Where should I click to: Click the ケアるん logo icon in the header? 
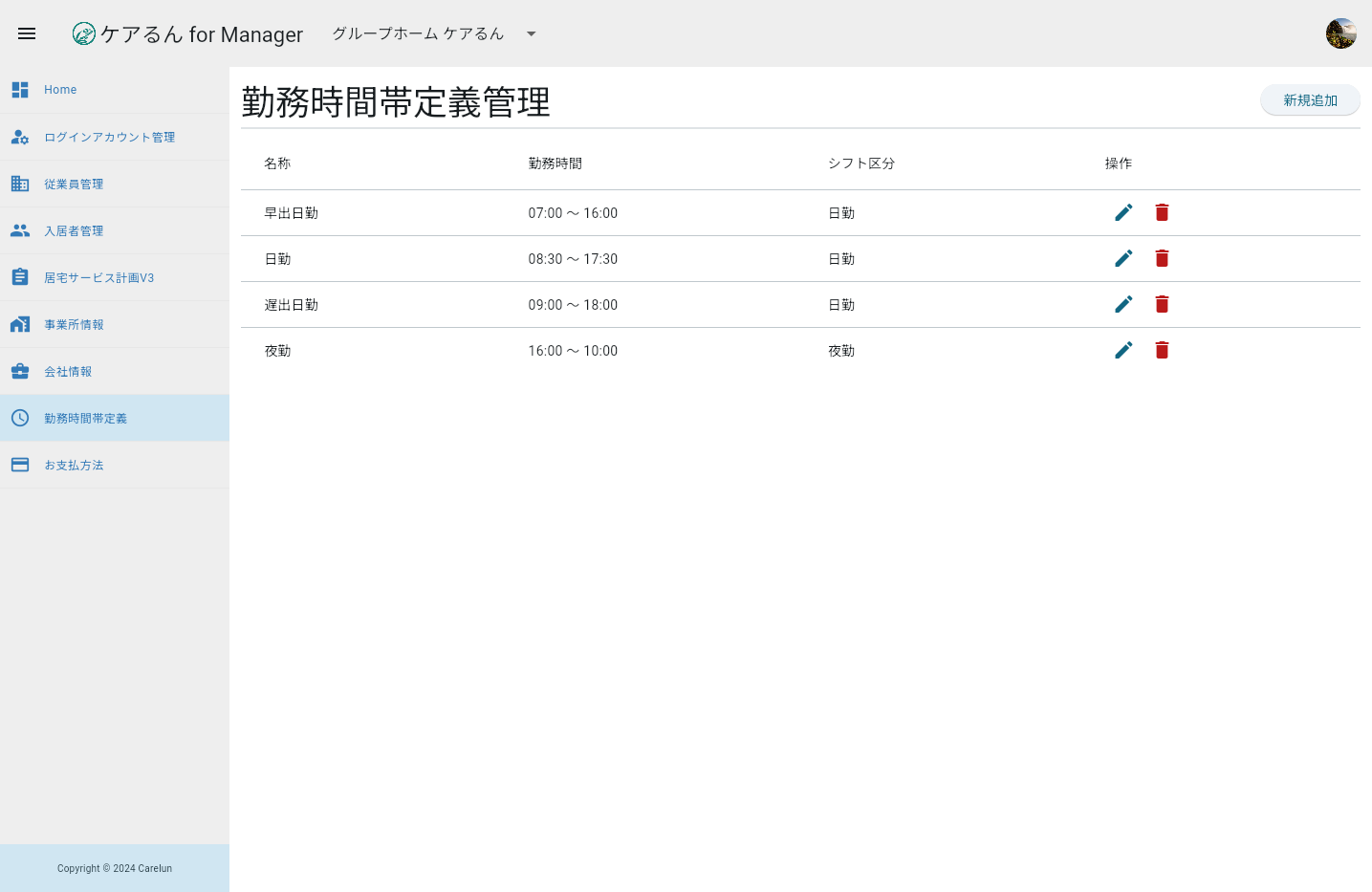[85, 33]
